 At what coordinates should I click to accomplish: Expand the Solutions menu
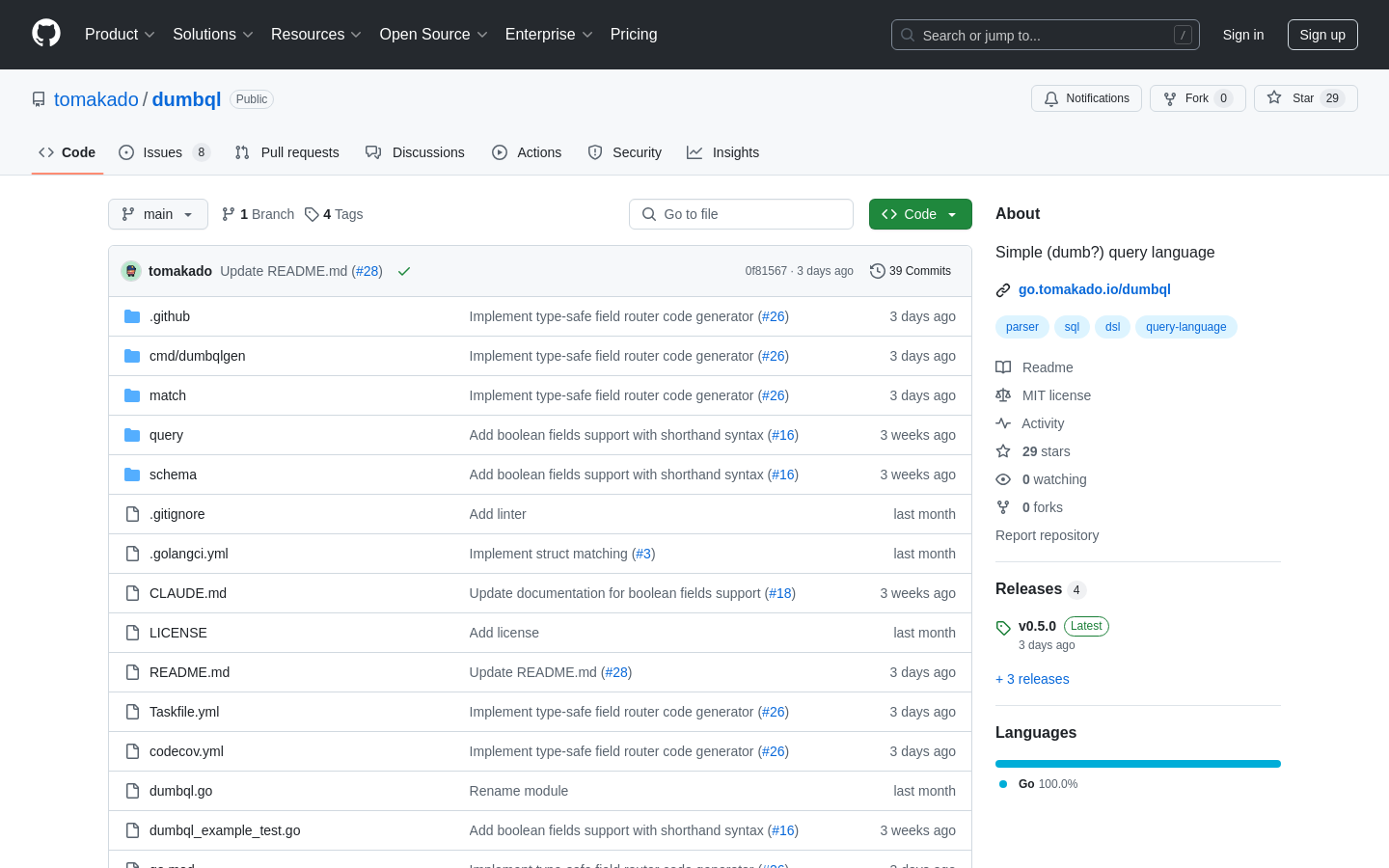pos(212,35)
